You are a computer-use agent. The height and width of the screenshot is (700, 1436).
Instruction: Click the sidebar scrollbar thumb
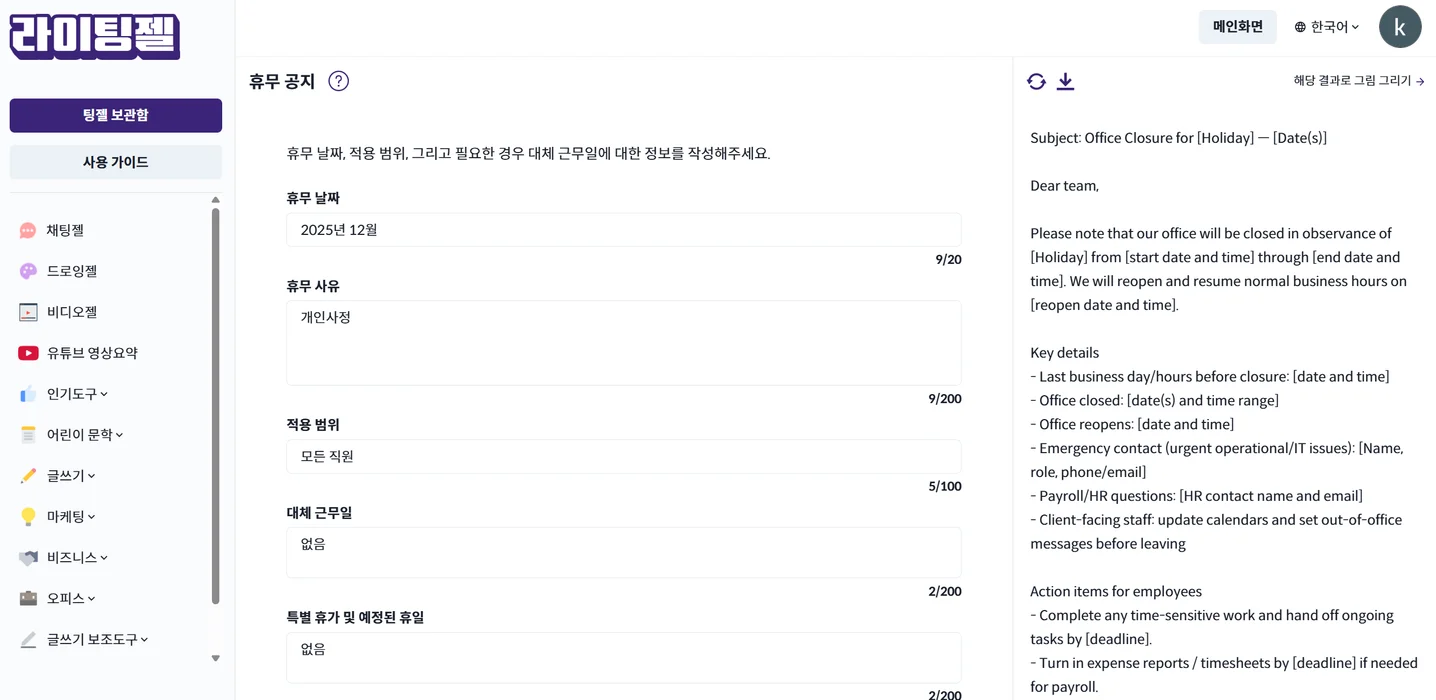click(x=215, y=405)
